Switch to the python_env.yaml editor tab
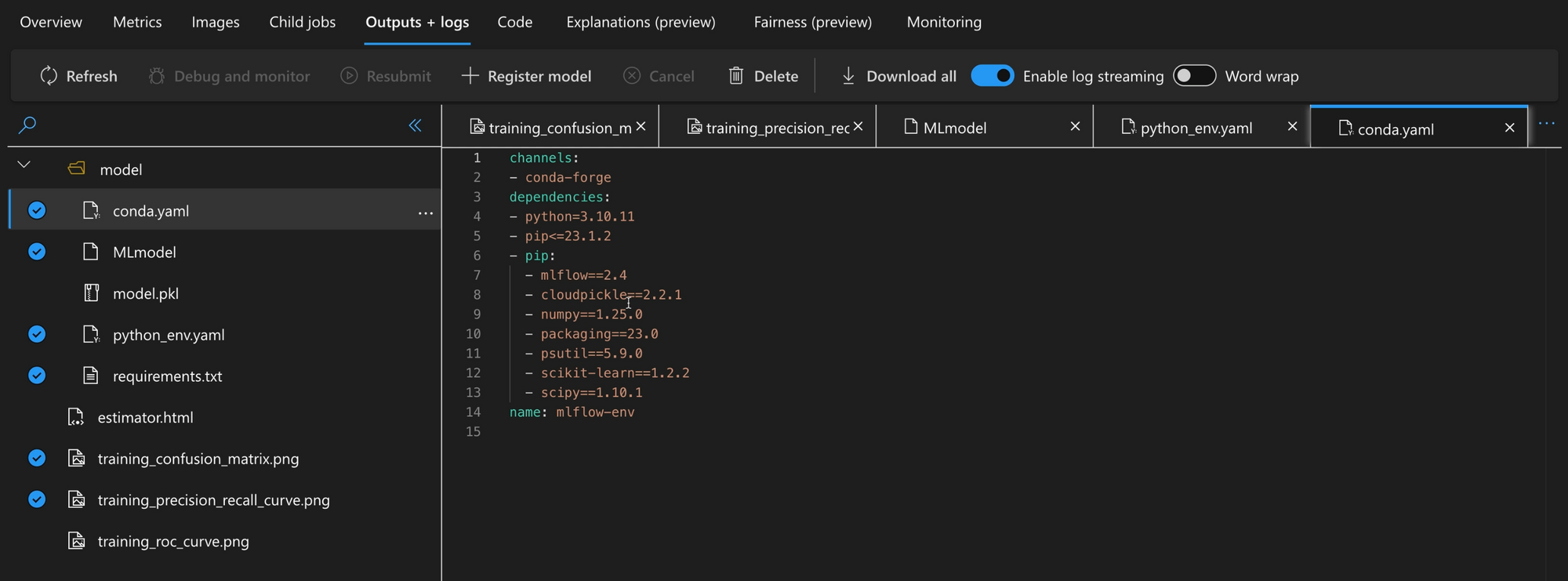Viewport: 1568px width, 581px height. coord(1196,128)
